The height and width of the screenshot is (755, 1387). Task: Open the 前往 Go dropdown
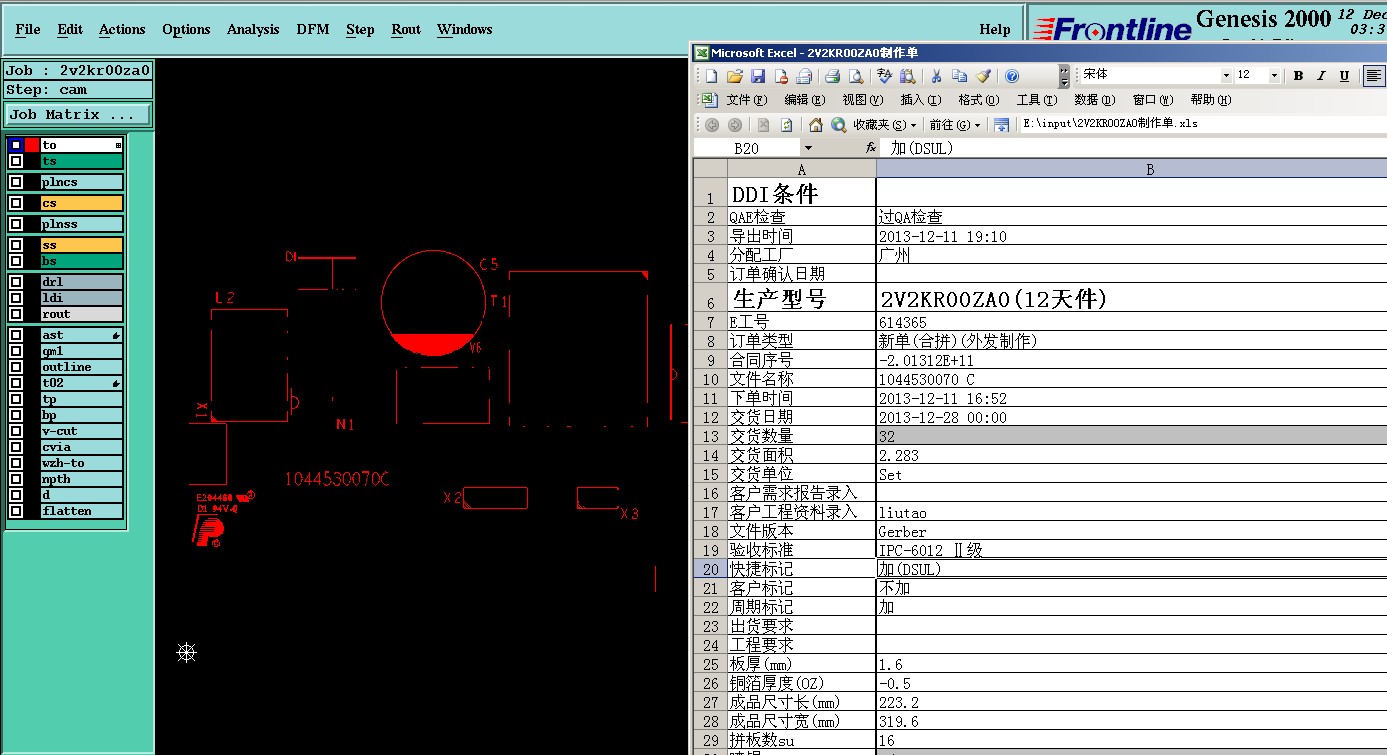coord(955,125)
